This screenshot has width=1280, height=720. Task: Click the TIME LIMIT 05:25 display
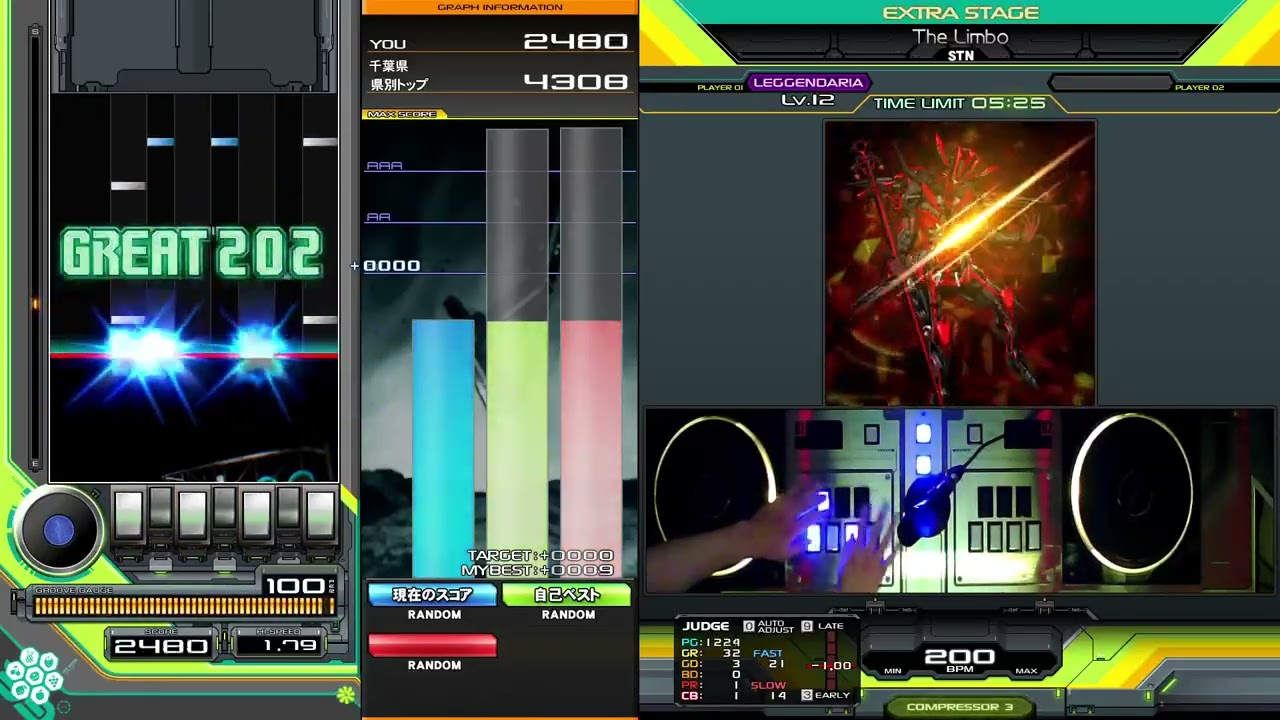[960, 103]
